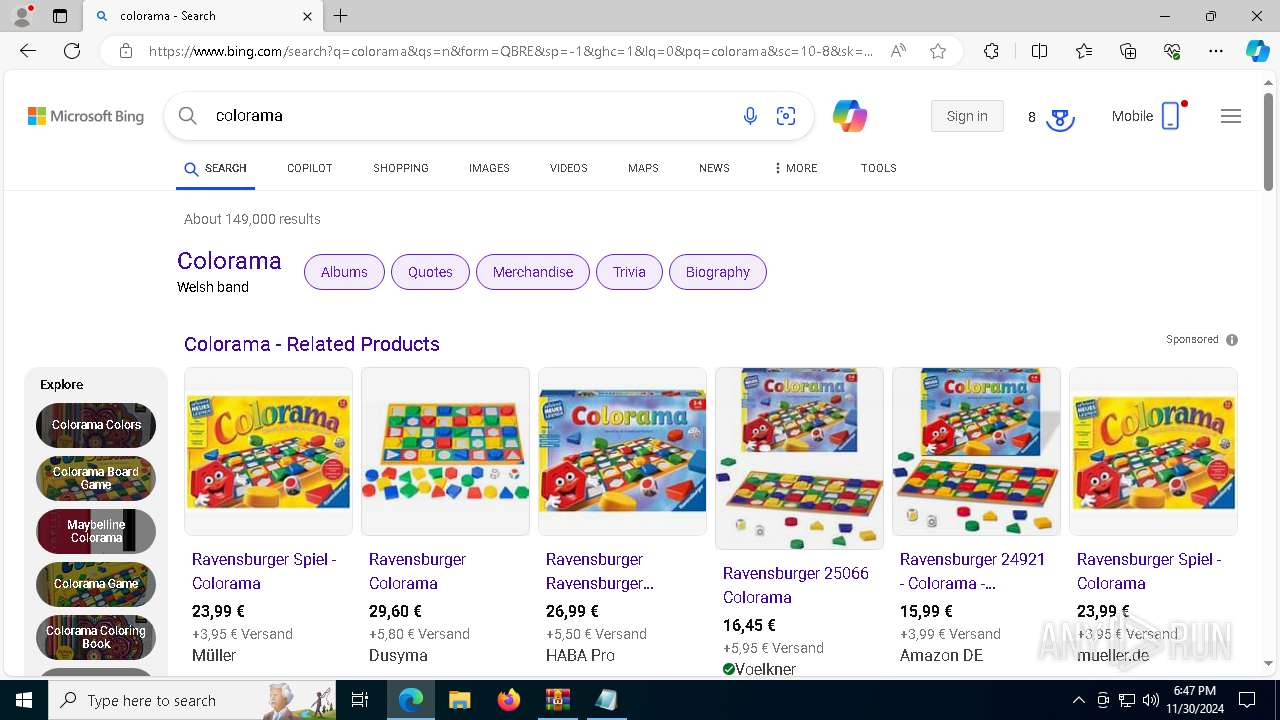
Task: Click the browser address bar
Action: 510,51
